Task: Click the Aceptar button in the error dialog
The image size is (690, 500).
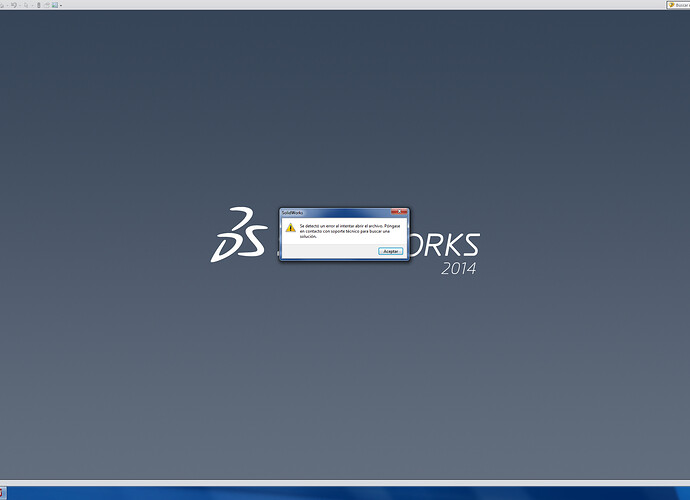Action: (x=390, y=251)
